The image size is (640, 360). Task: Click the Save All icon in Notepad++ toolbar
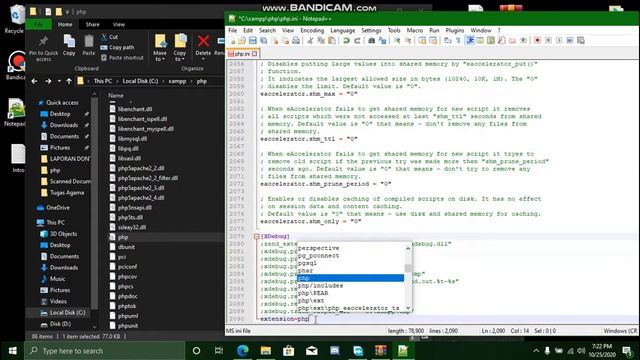click(x=264, y=40)
